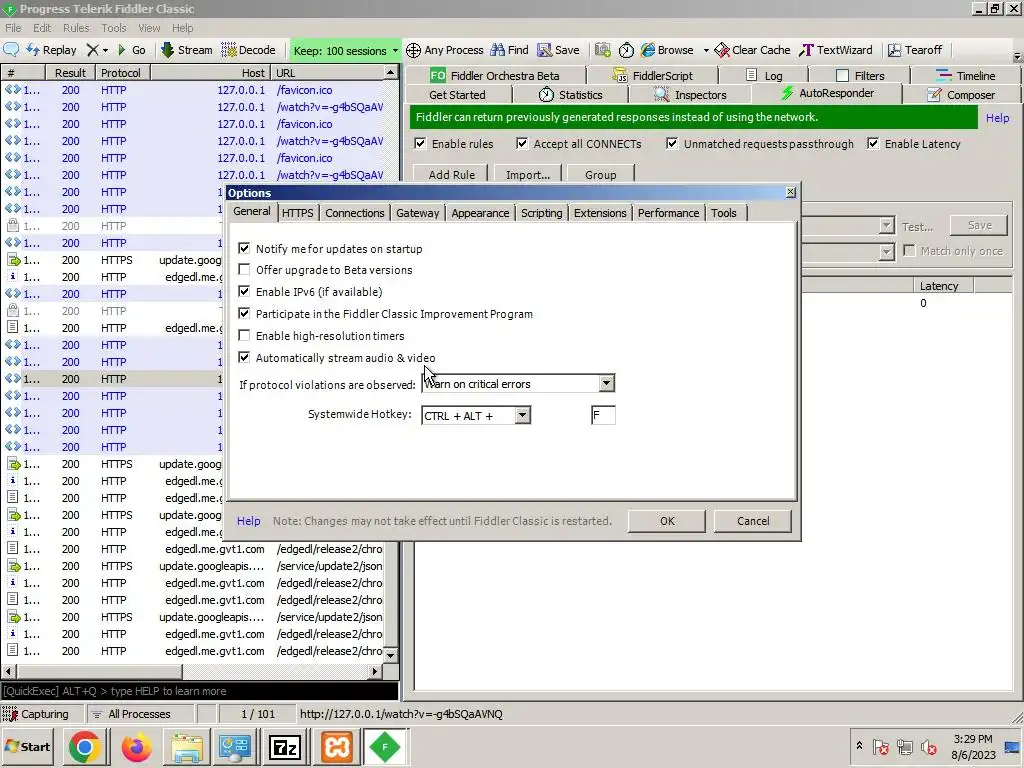The width and height of the screenshot is (1024, 768).
Task: Expand protocol violations dropdown
Action: [x=607, y=383]
